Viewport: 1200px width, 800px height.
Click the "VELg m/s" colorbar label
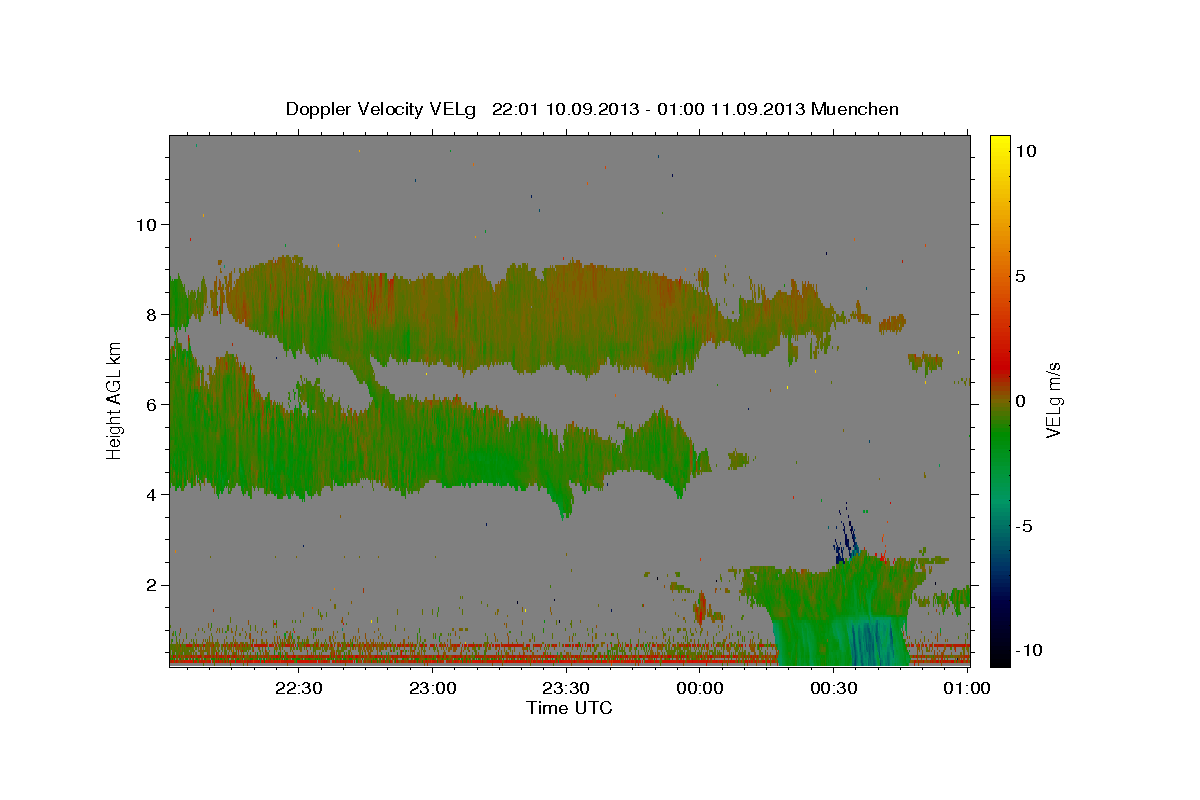click(x=1053, y=400)
